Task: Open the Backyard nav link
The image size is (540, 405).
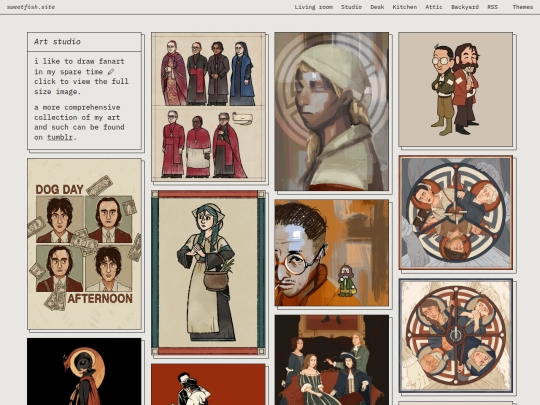Action: click(465, 7)
